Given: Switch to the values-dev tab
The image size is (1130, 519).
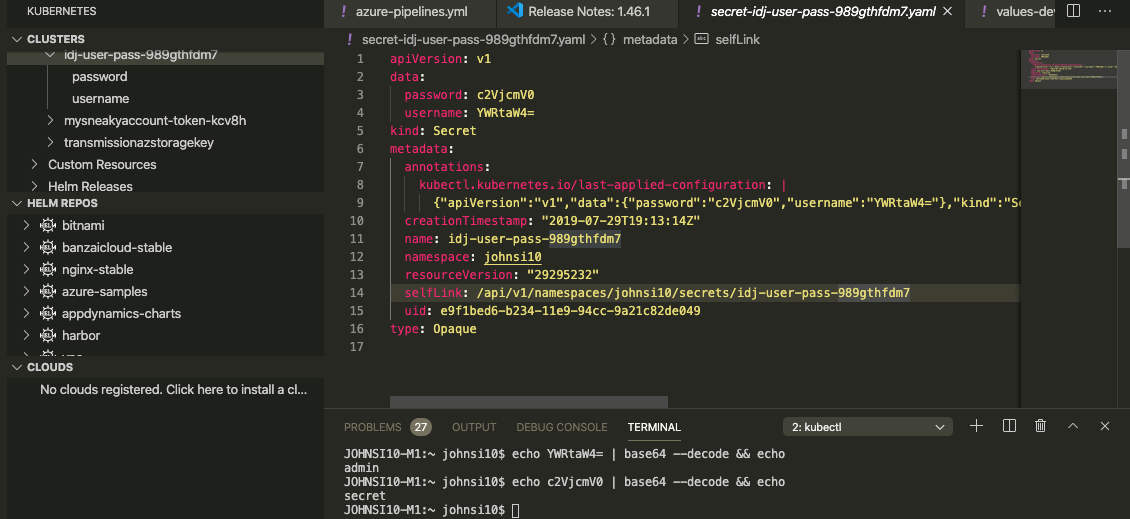Looking at the screenshot, I should pyautogui.click(x=1023, y=12).
